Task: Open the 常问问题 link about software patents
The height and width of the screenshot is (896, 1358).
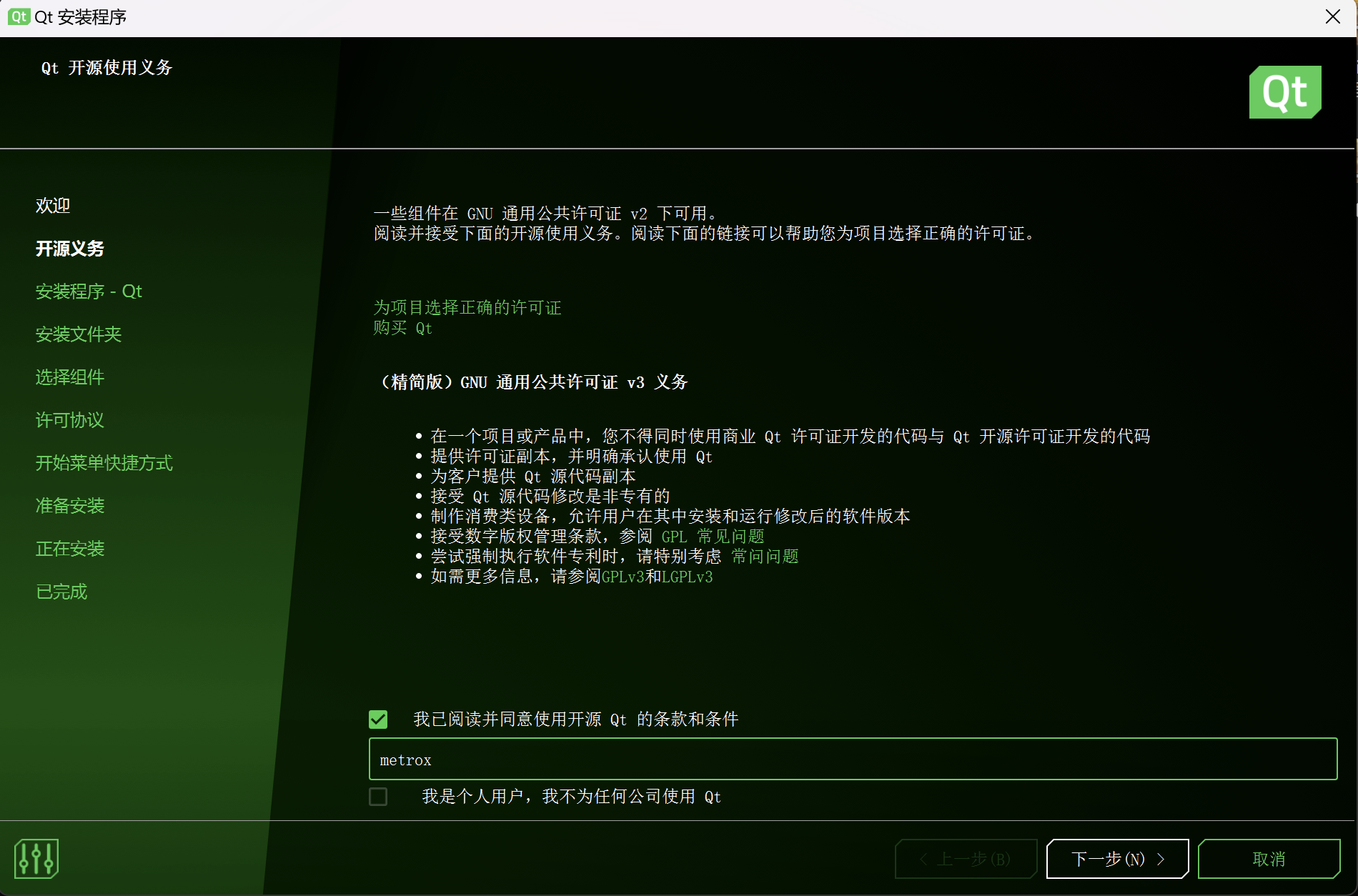Action: click(x=765, y=557)
